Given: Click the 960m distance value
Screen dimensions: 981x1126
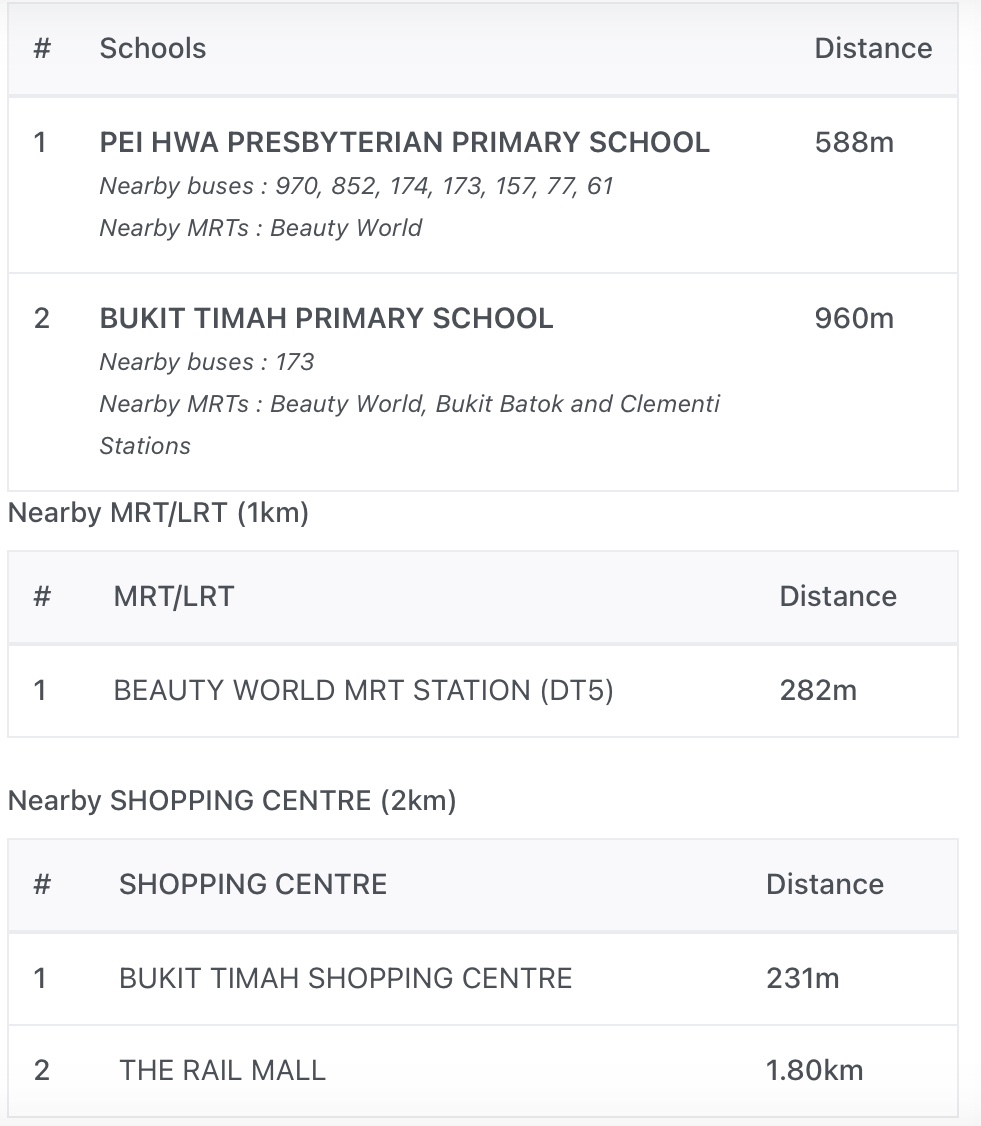Looking at the screenshot, I should (x=854, y=318).
